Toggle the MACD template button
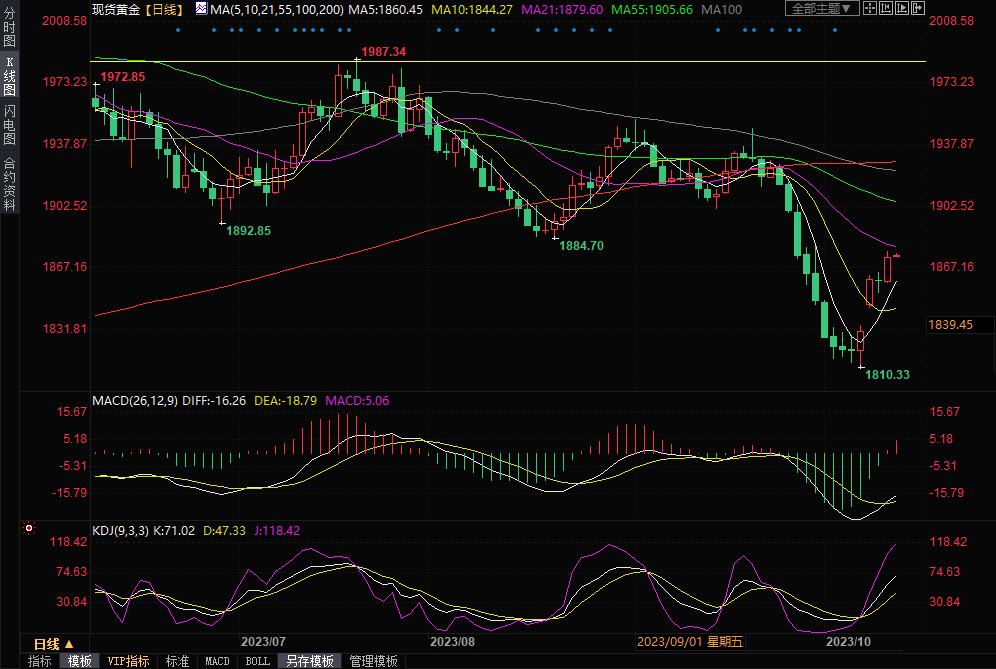This screenshot has width=996, height=669. [x=217, y=661]
